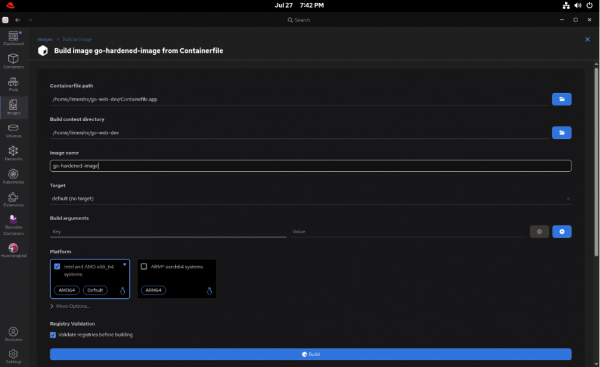Click into the Image name field
The image size is (600, 367).
coord(311,166)
